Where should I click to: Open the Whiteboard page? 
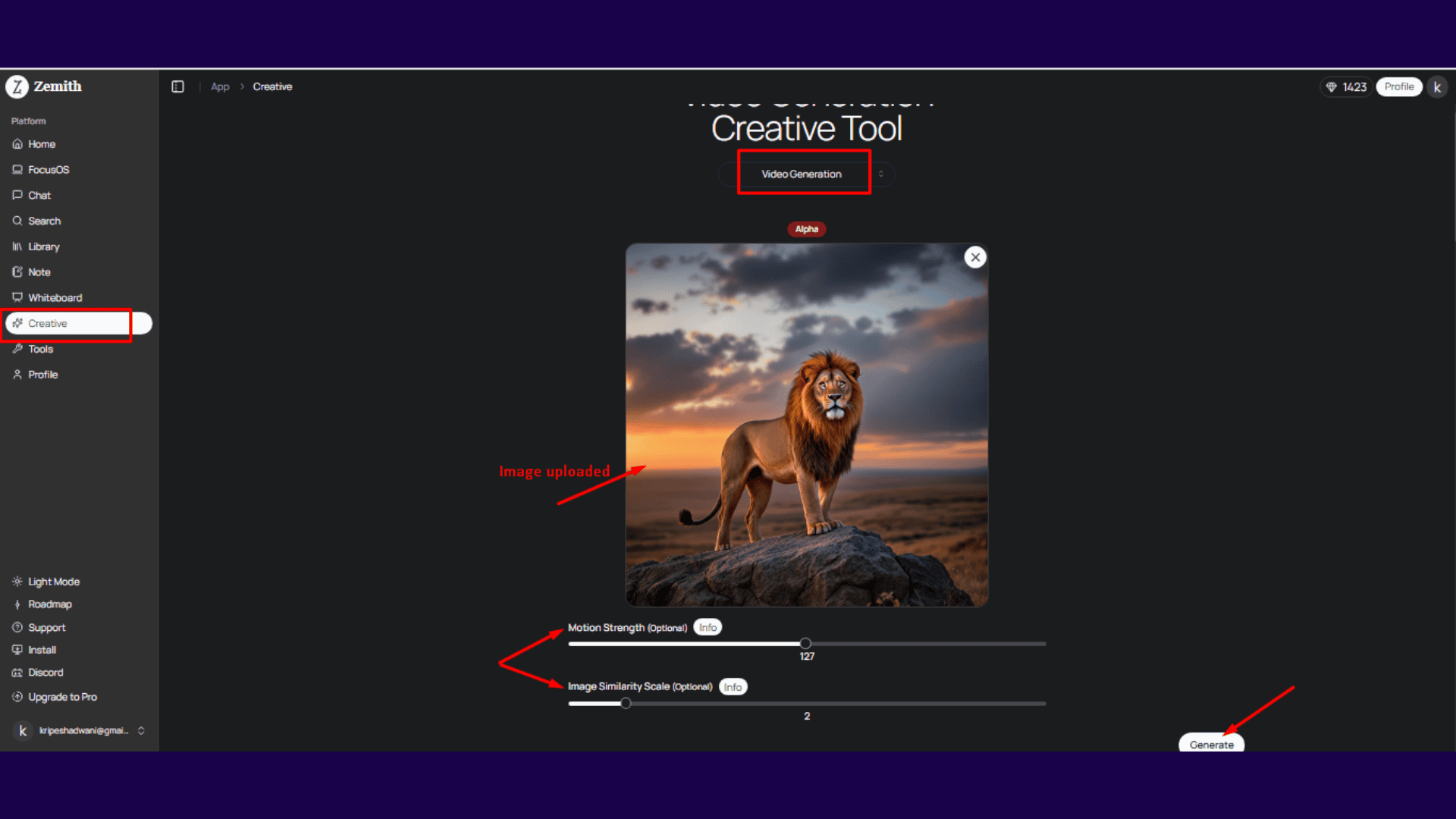tap(55, 298)
